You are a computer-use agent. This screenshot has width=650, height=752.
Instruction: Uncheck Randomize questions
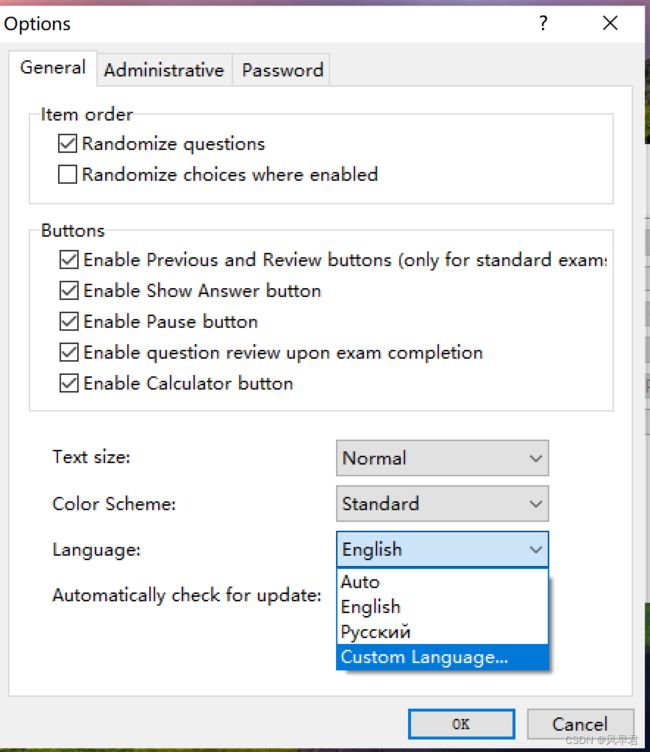click(x=67, y=143)
